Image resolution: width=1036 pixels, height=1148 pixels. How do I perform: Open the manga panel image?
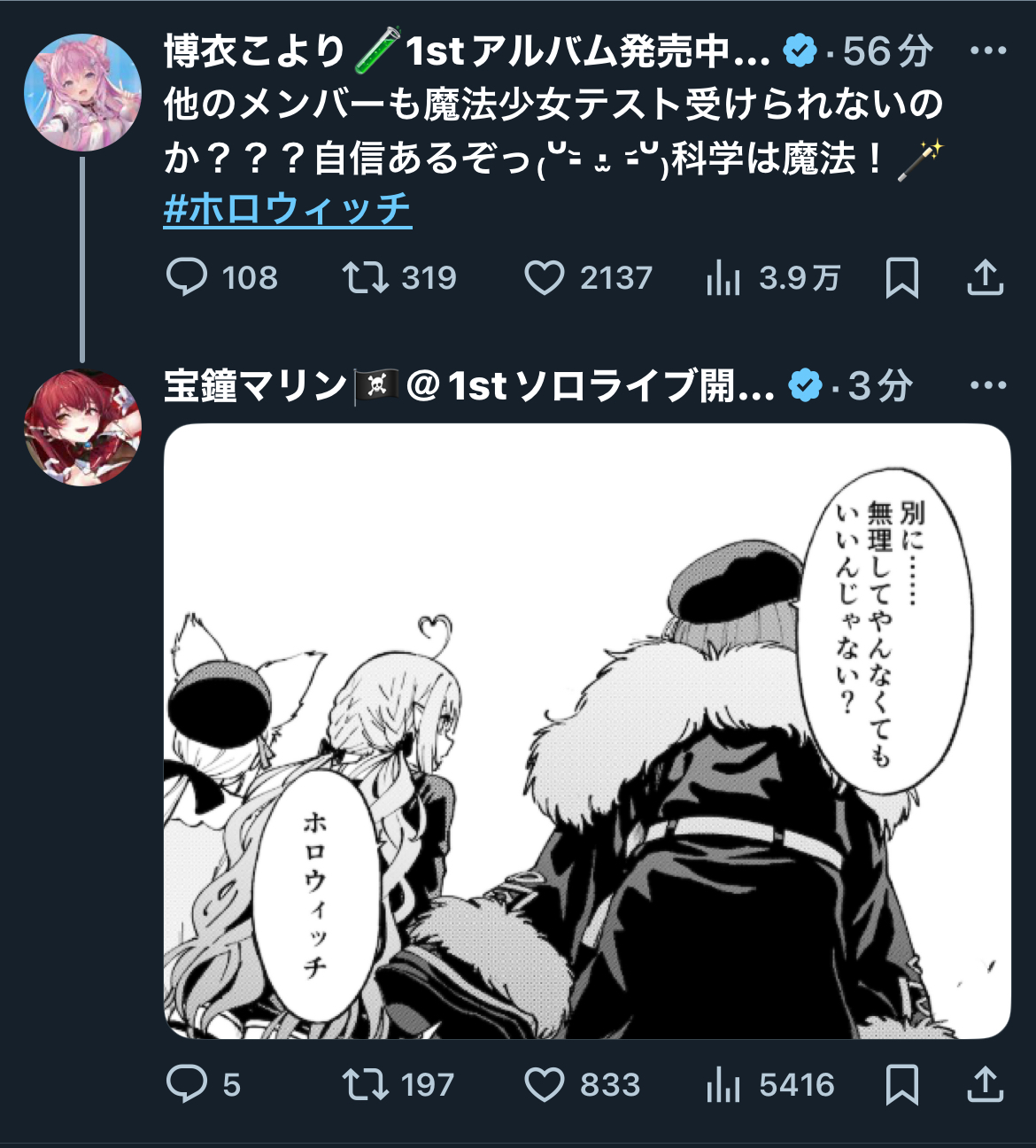point(587,731)
